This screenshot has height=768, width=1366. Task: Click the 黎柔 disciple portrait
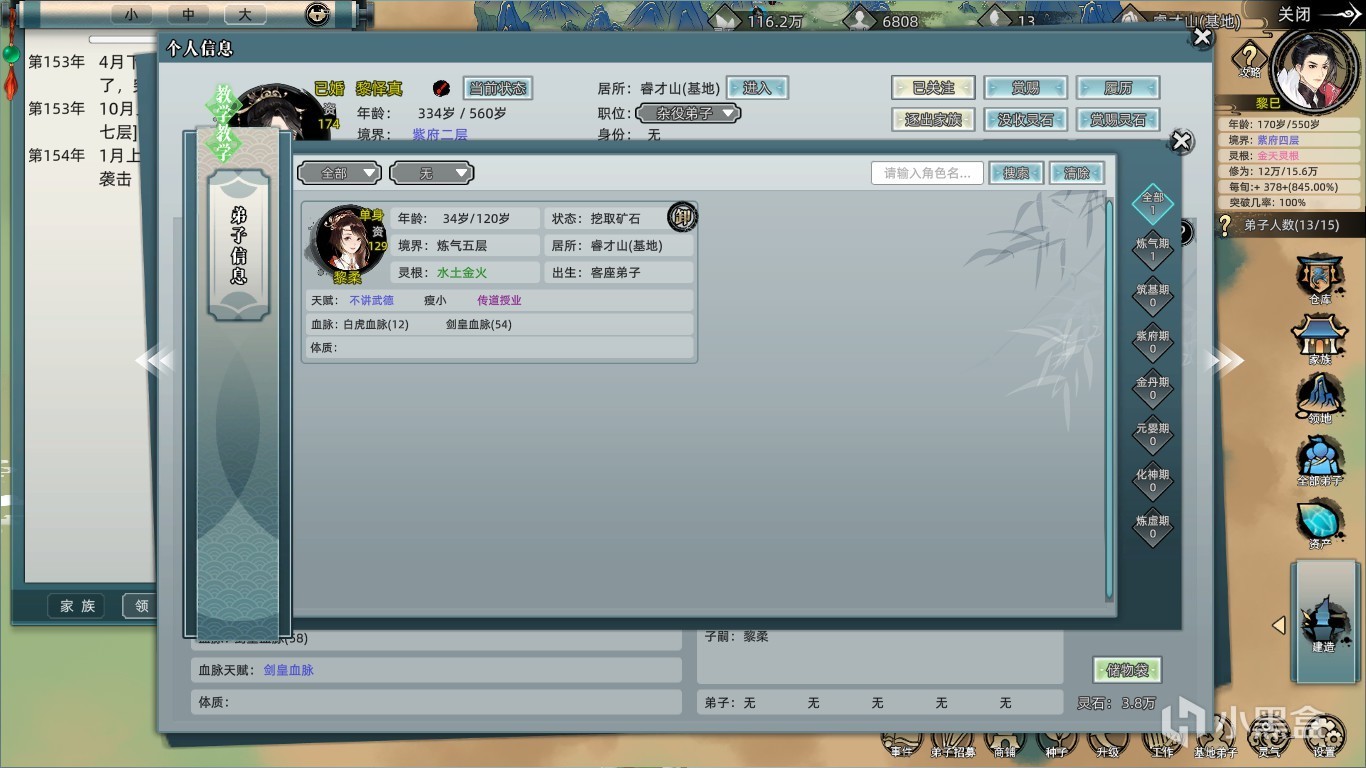tap(345, 241)
